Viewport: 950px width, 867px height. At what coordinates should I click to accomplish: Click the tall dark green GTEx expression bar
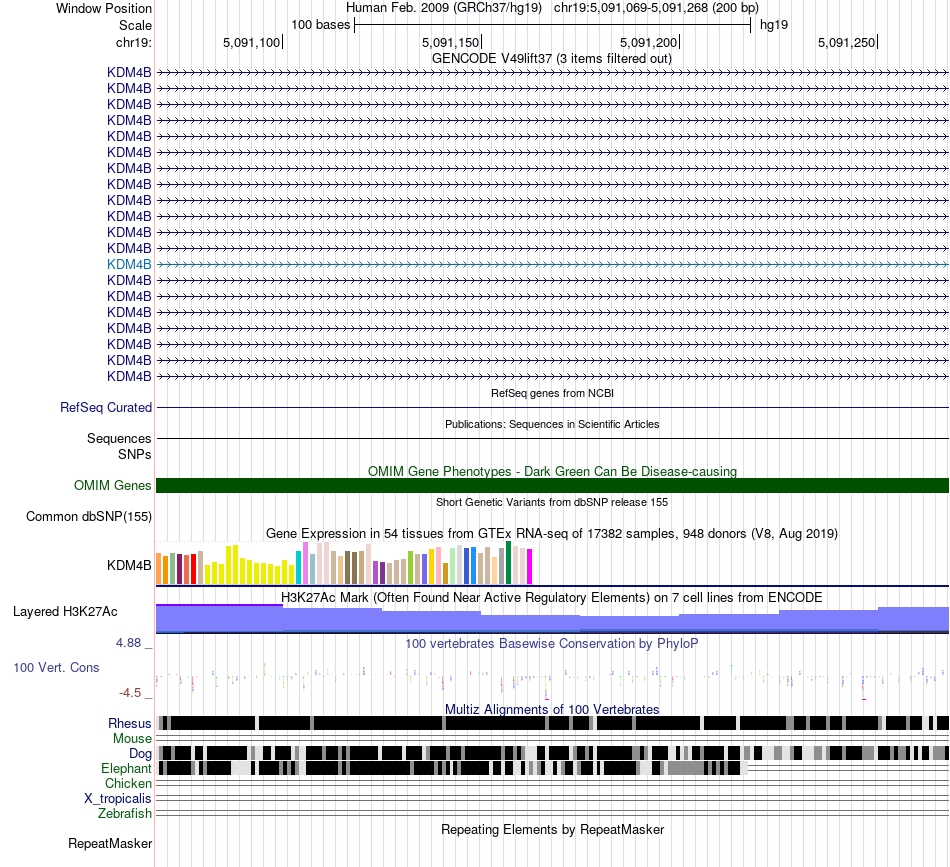(x=508, y=563)
